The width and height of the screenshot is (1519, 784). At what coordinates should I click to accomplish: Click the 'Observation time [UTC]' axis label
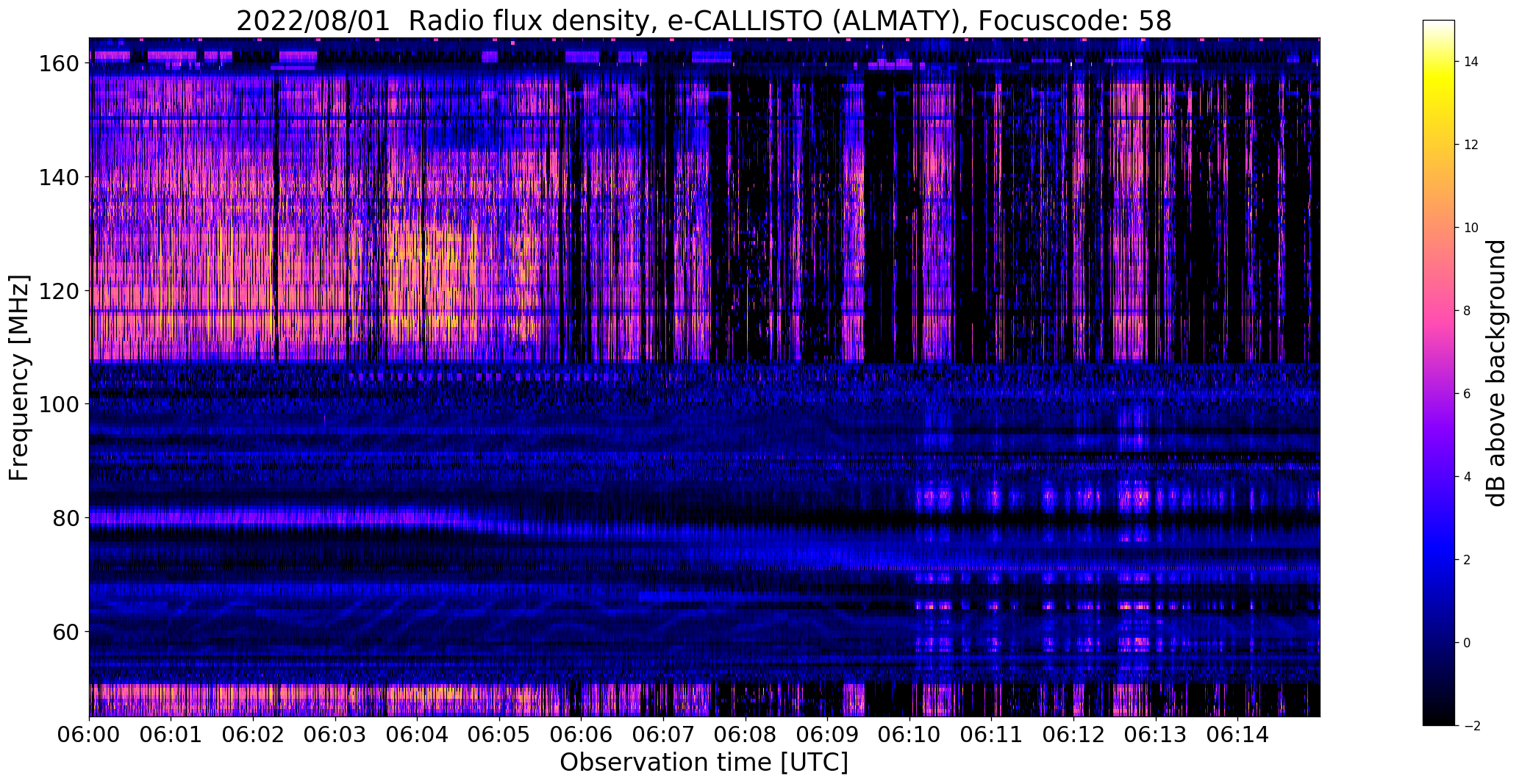[x=704, y=762]
